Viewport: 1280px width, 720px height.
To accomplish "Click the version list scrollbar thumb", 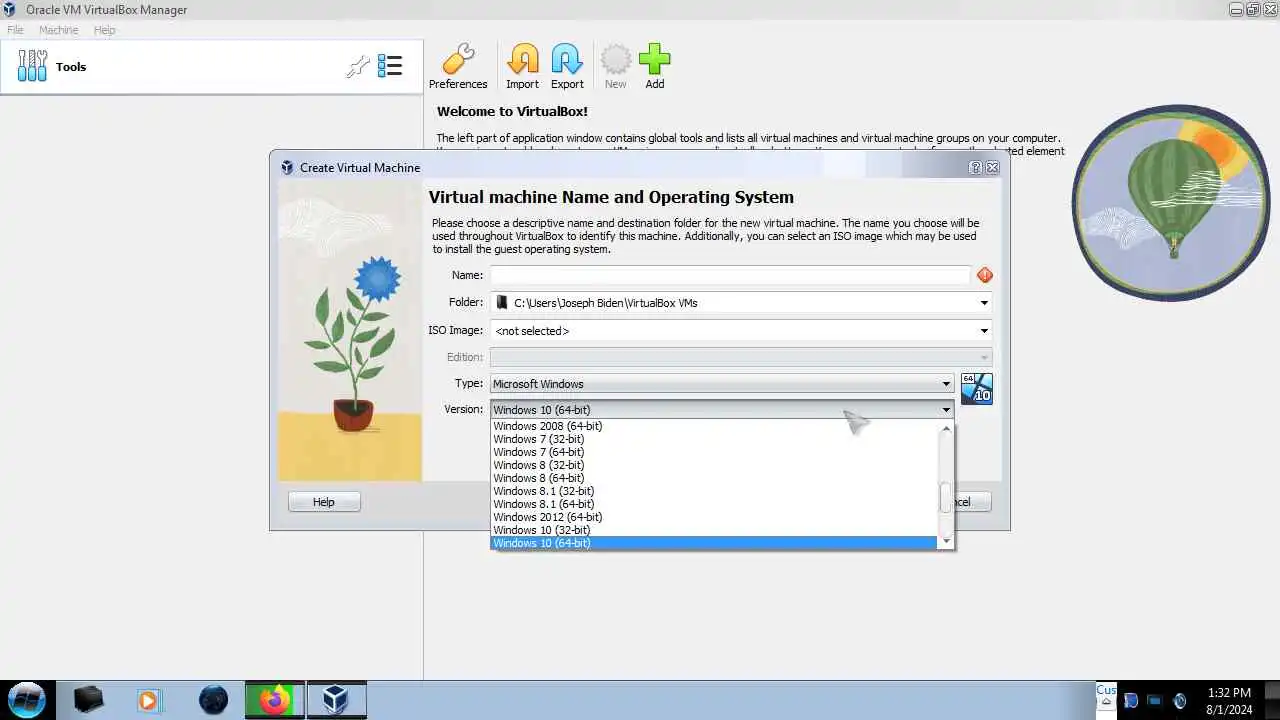I will (946, 497).
